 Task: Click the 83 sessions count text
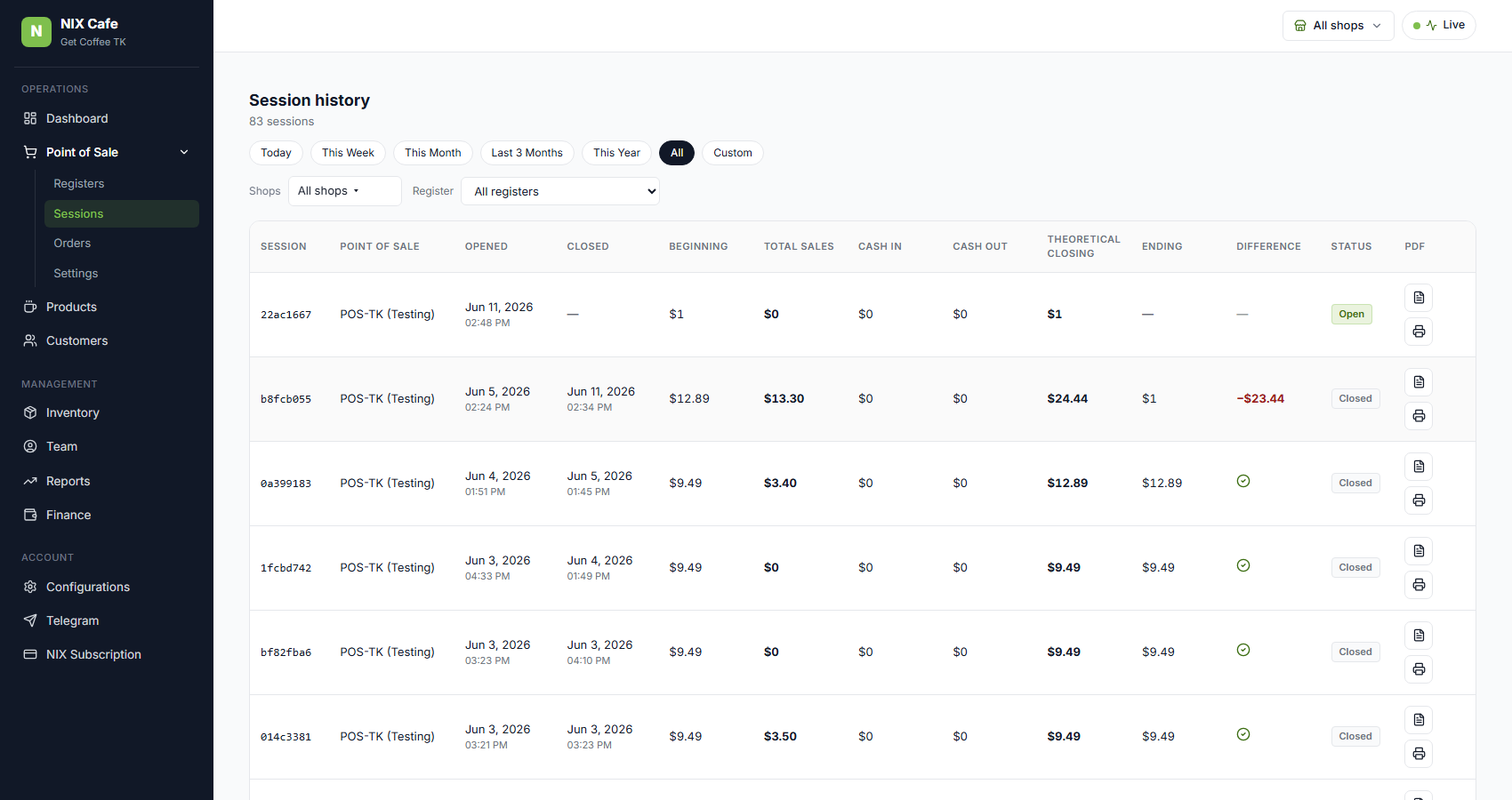(281, 122)
